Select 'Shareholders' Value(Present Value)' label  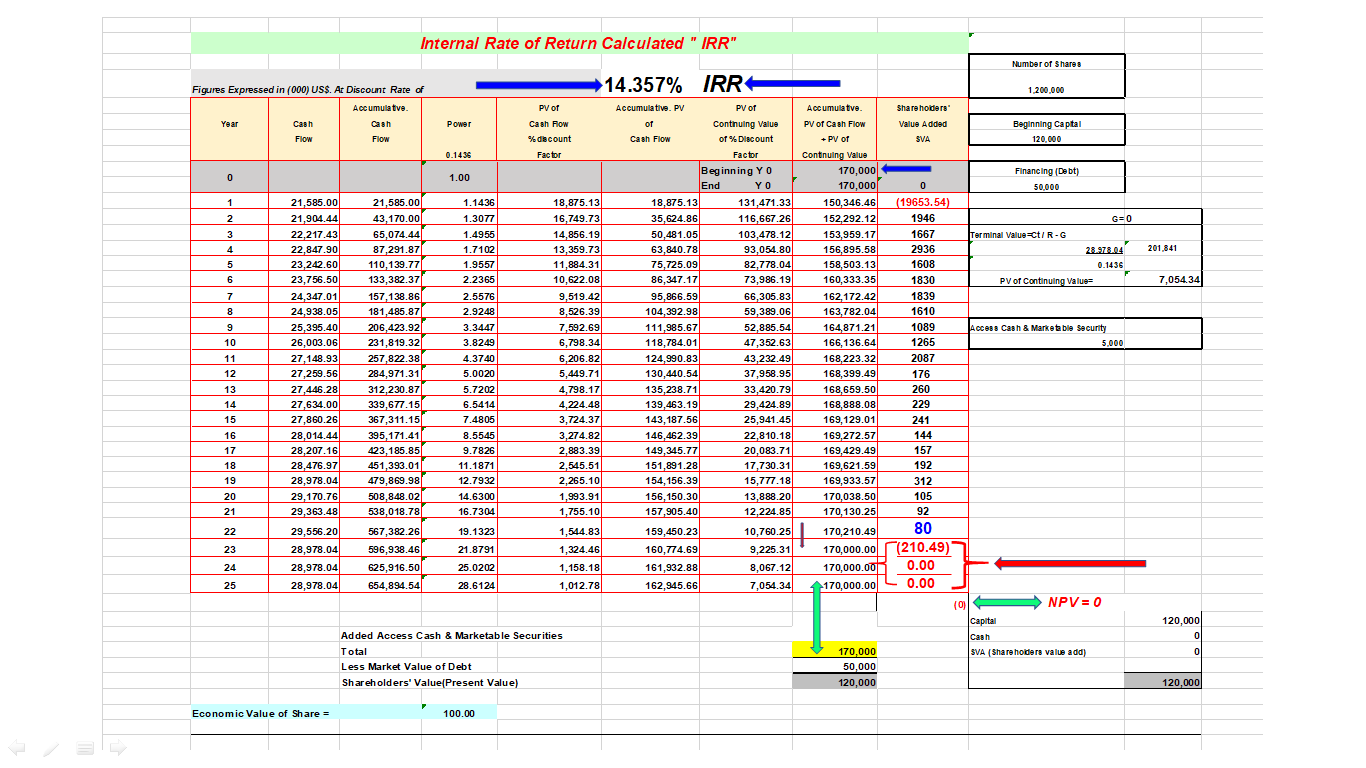click(430, 682)
